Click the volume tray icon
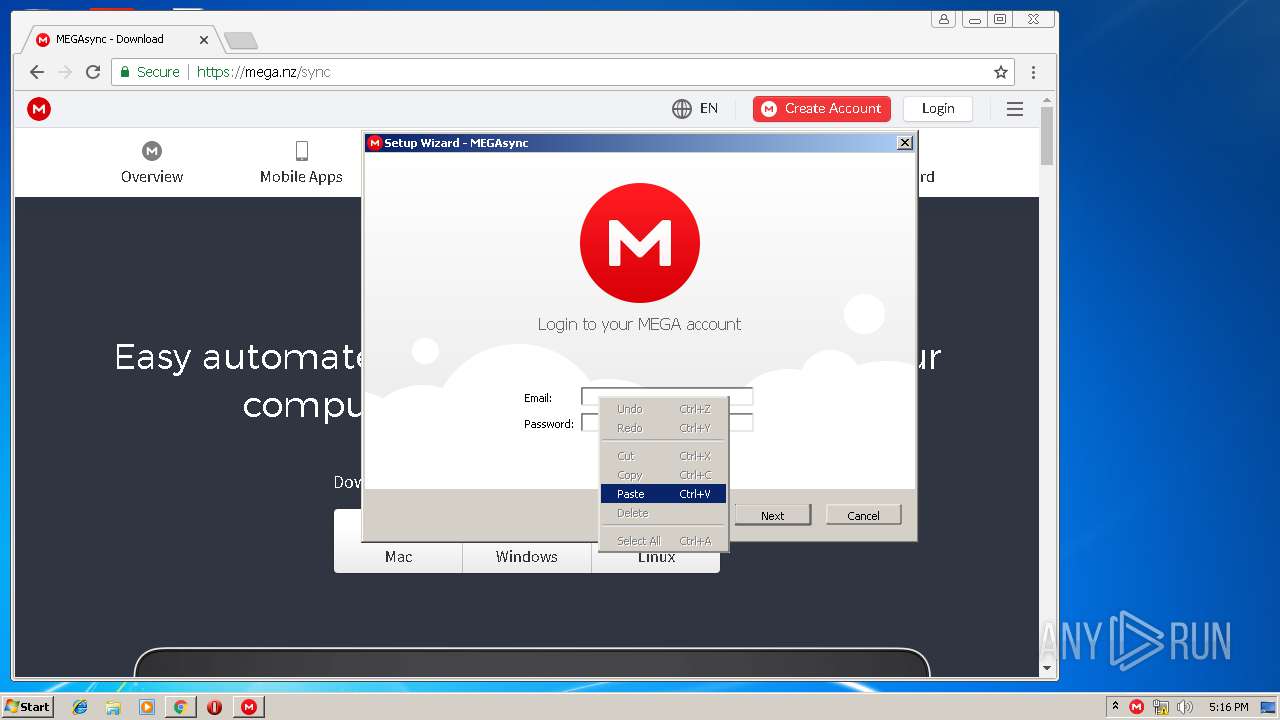The width and height of the screenshot is (1280, 720). click(x=1185, y=707)
